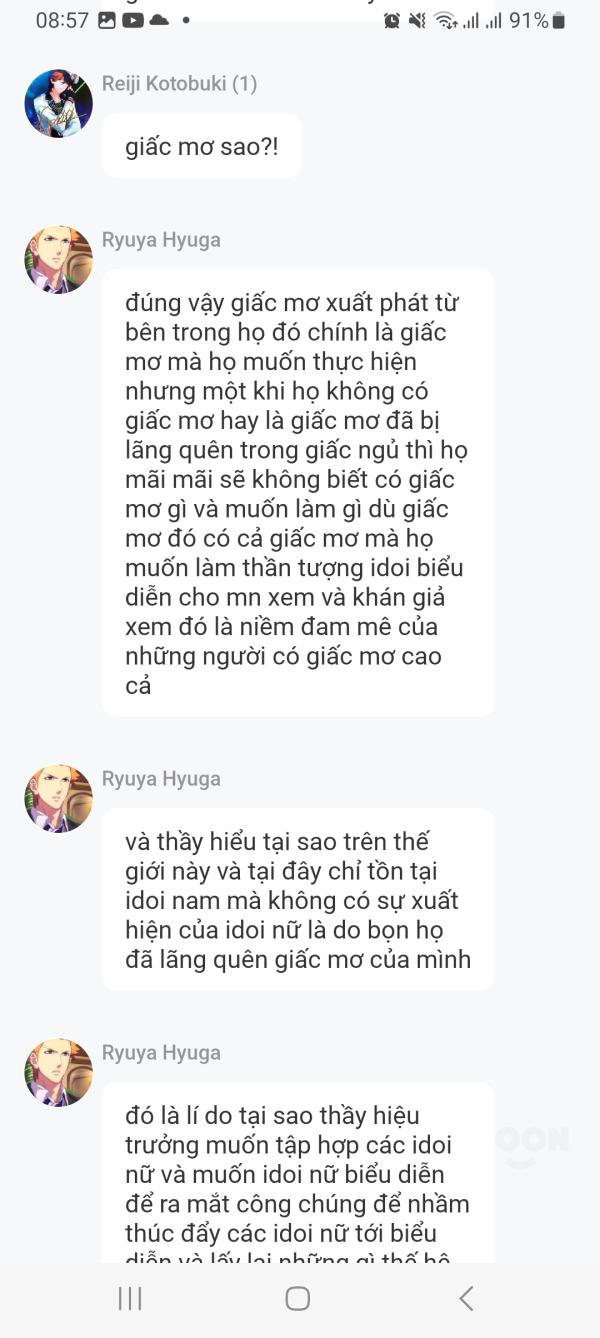Open Reiji Kotobuki's profile avatar

click(x=58, y=104)
